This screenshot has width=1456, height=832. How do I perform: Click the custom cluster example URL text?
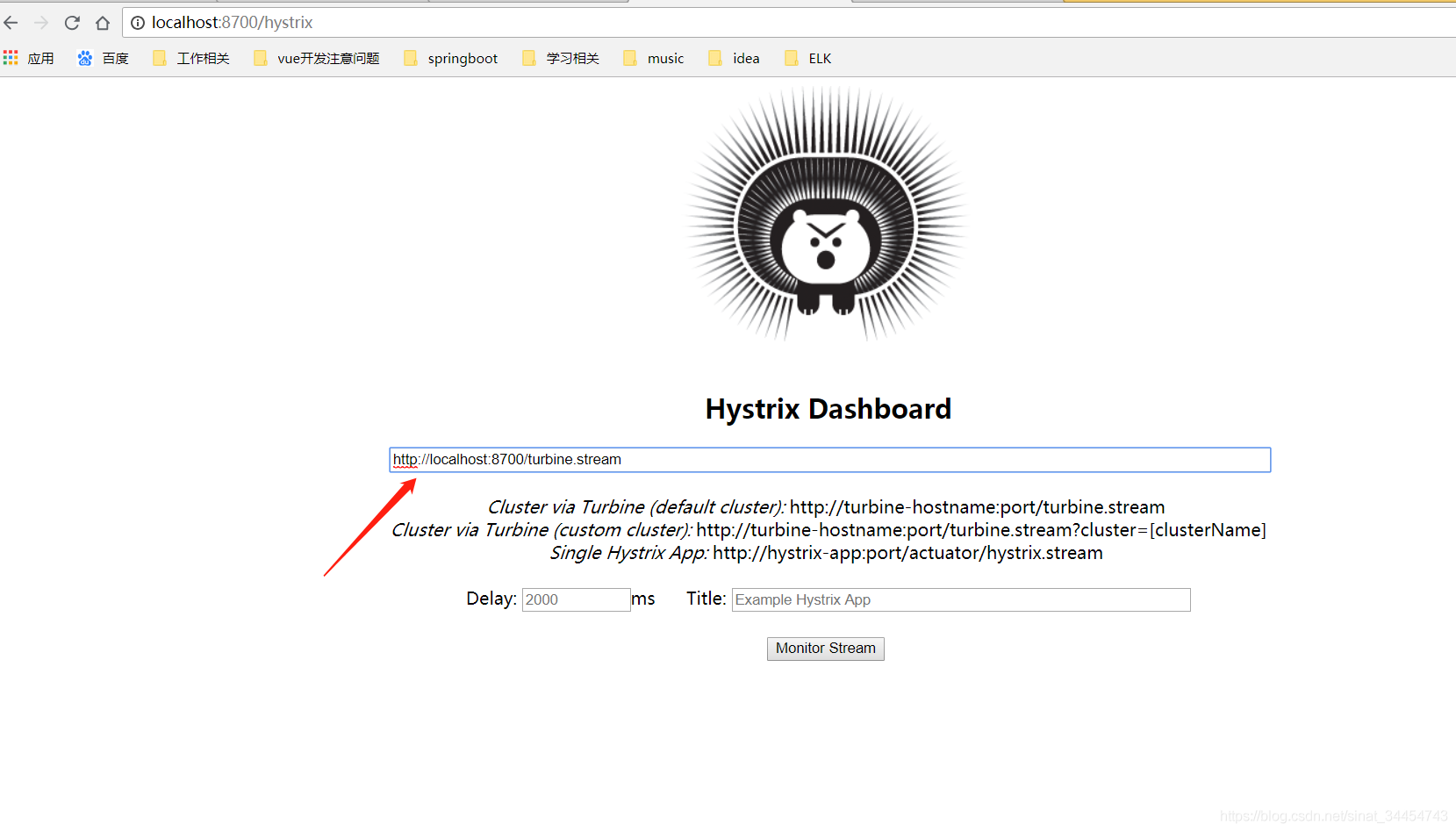point(981,530)
